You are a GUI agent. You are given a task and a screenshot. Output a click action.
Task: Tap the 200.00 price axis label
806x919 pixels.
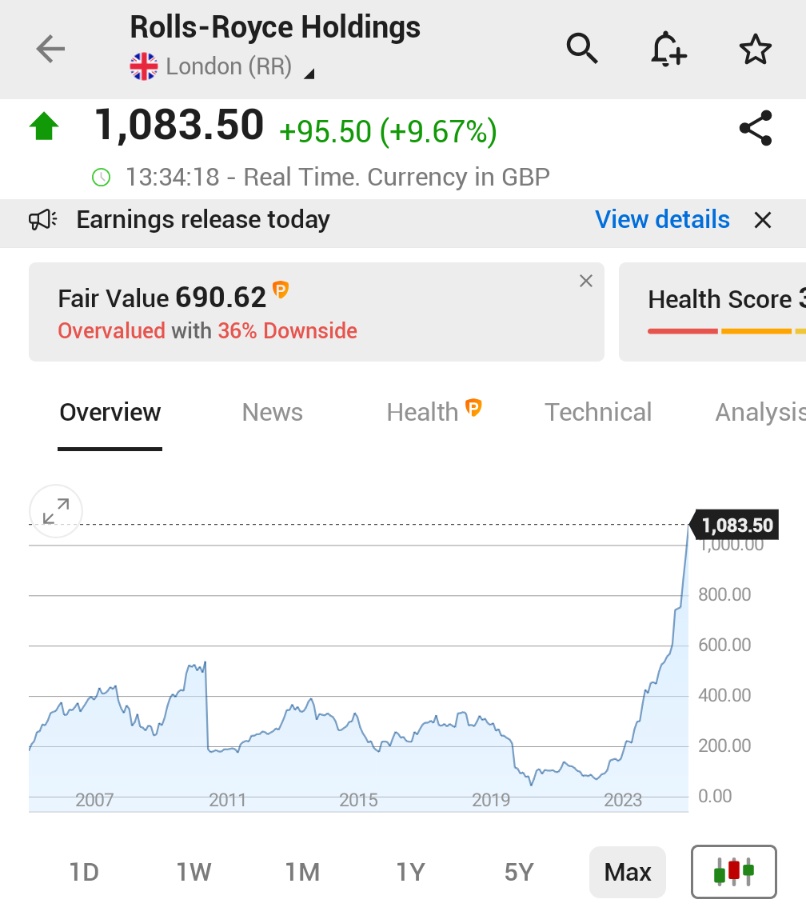(x=725, y=746)
